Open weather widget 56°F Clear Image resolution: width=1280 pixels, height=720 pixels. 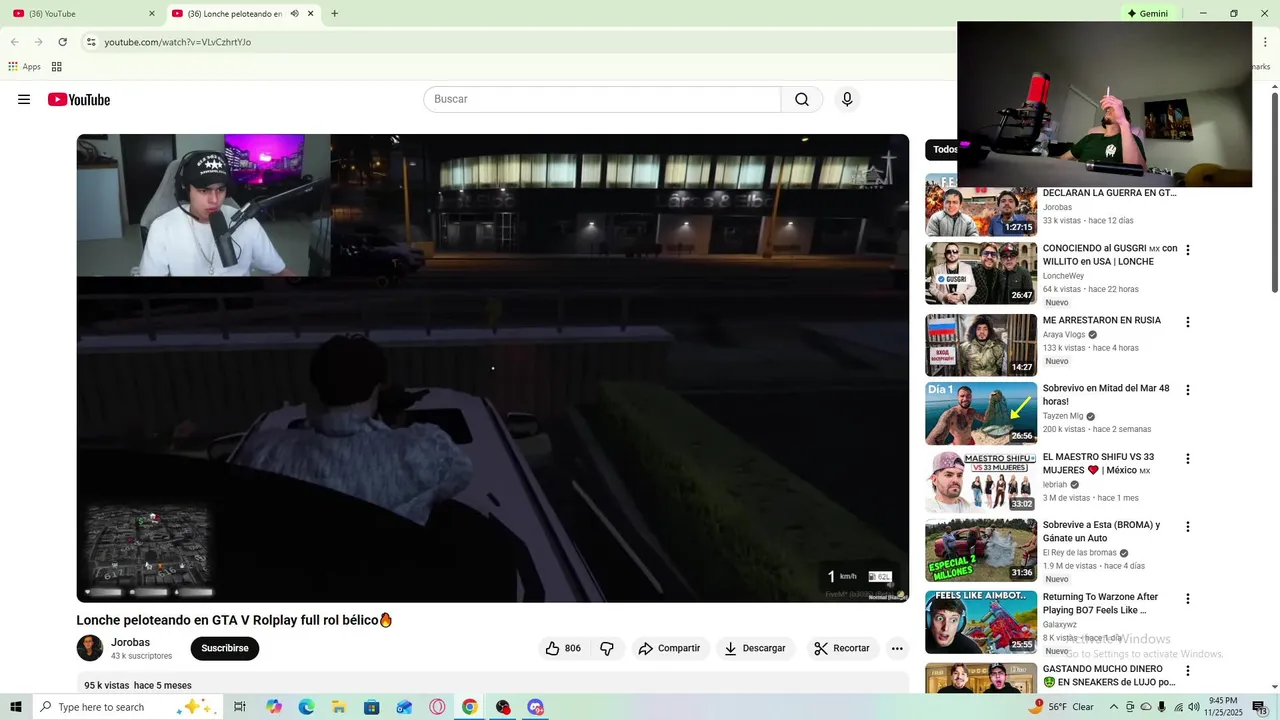tap(1062, 707)
